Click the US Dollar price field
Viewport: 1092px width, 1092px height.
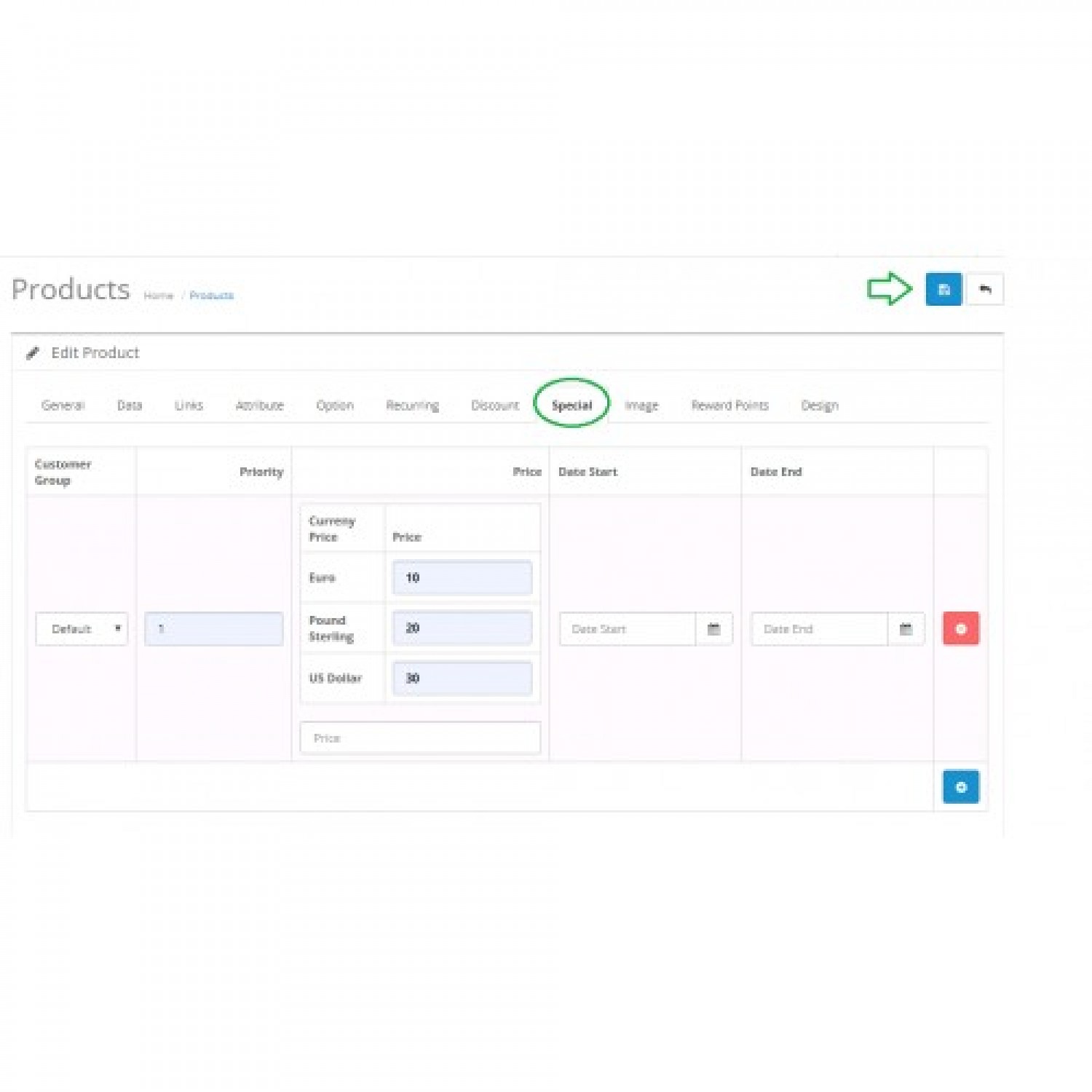[462, 678]
